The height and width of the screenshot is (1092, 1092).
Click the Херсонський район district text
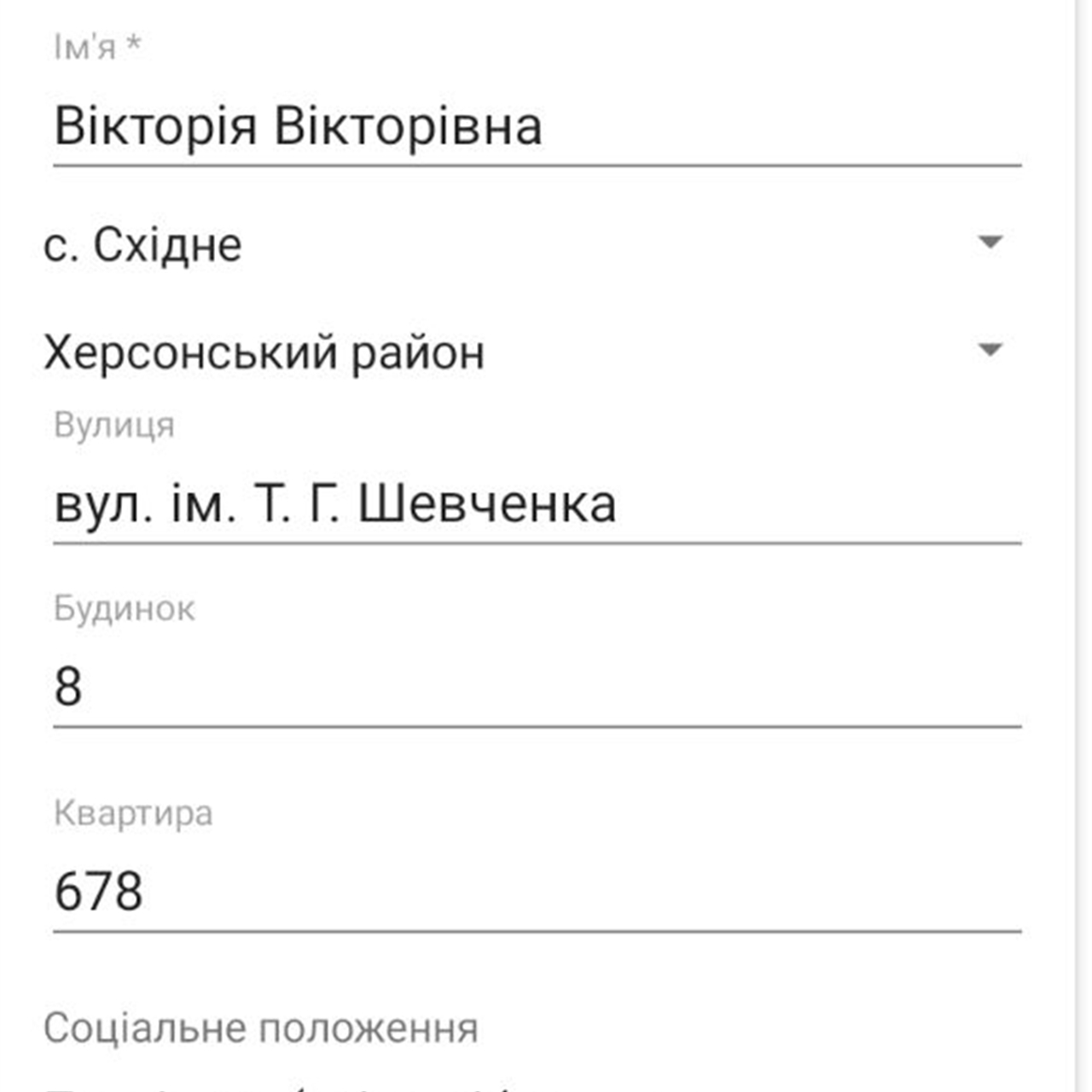pos(264,352)
